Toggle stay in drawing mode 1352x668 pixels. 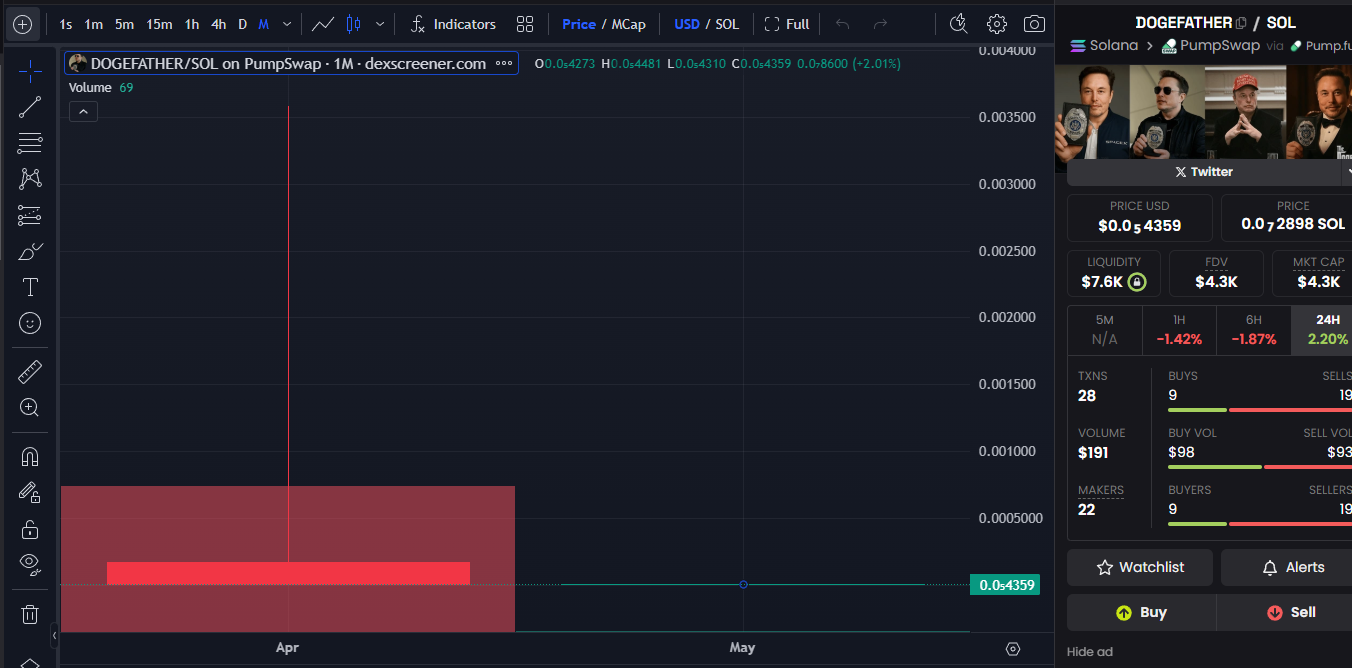30,493
